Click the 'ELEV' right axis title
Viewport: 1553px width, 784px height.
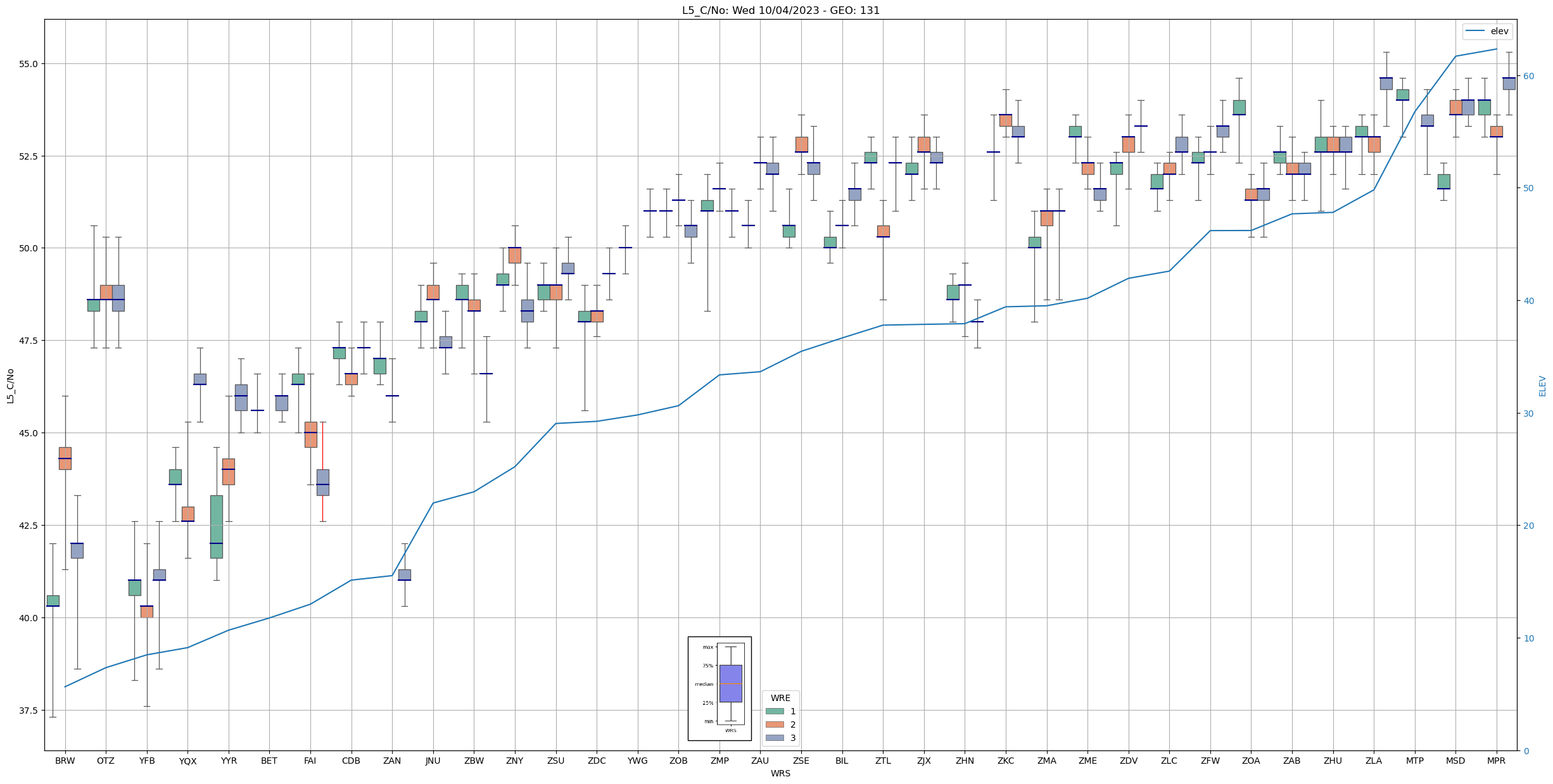[1542, 386]
